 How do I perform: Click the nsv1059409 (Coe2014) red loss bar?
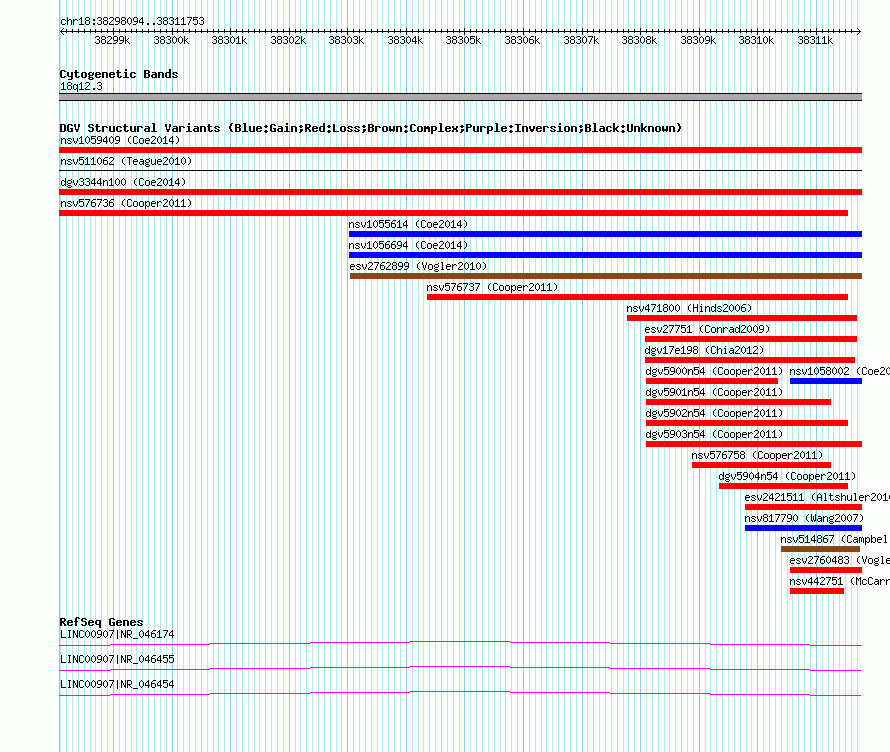click(460, 150)
